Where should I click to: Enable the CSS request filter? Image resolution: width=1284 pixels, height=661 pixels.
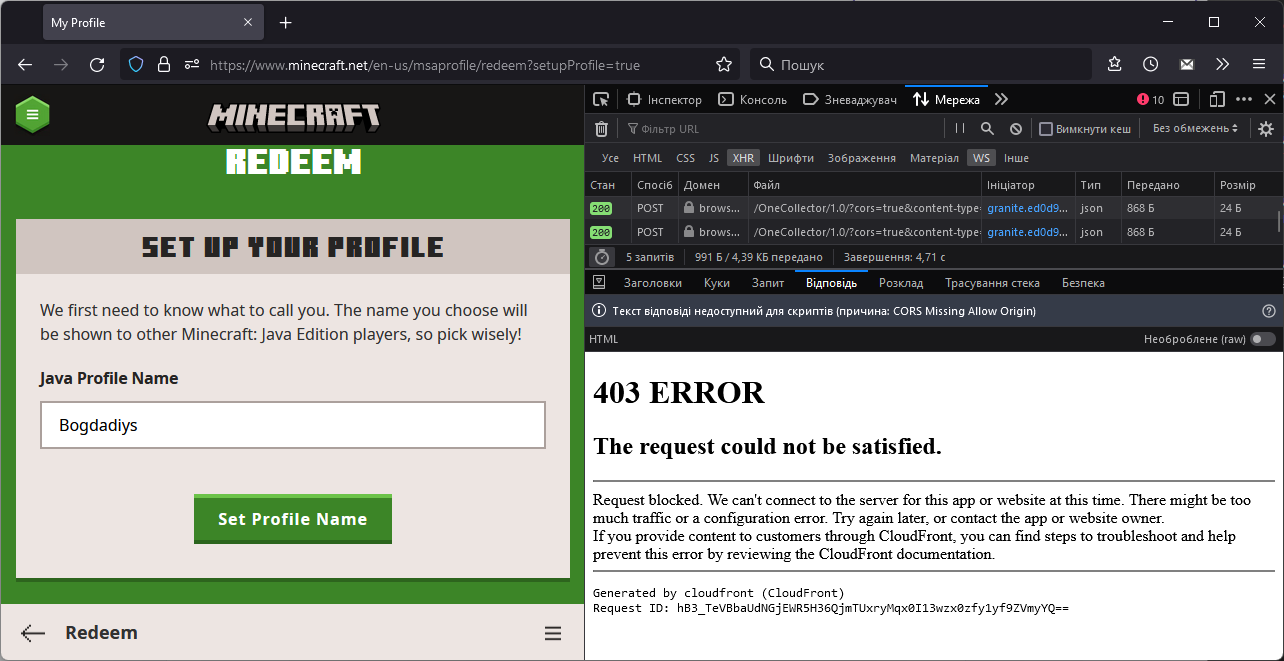click(685, 158)
